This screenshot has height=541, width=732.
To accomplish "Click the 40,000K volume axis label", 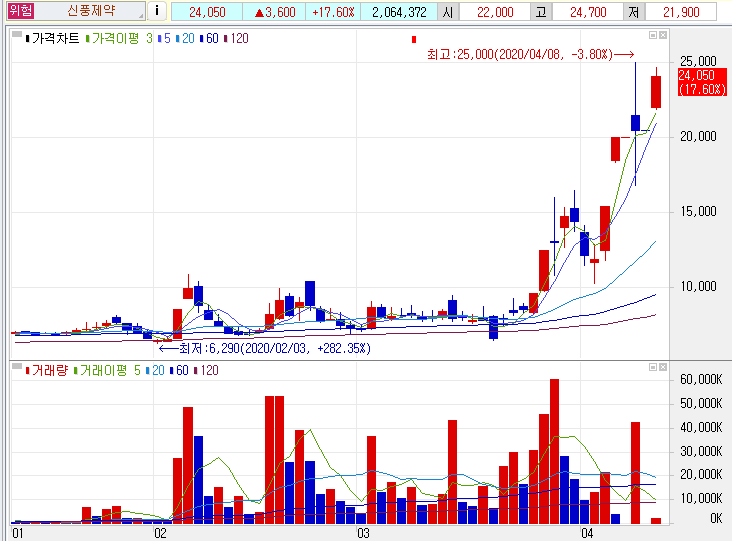I will [x=701, y=427].
